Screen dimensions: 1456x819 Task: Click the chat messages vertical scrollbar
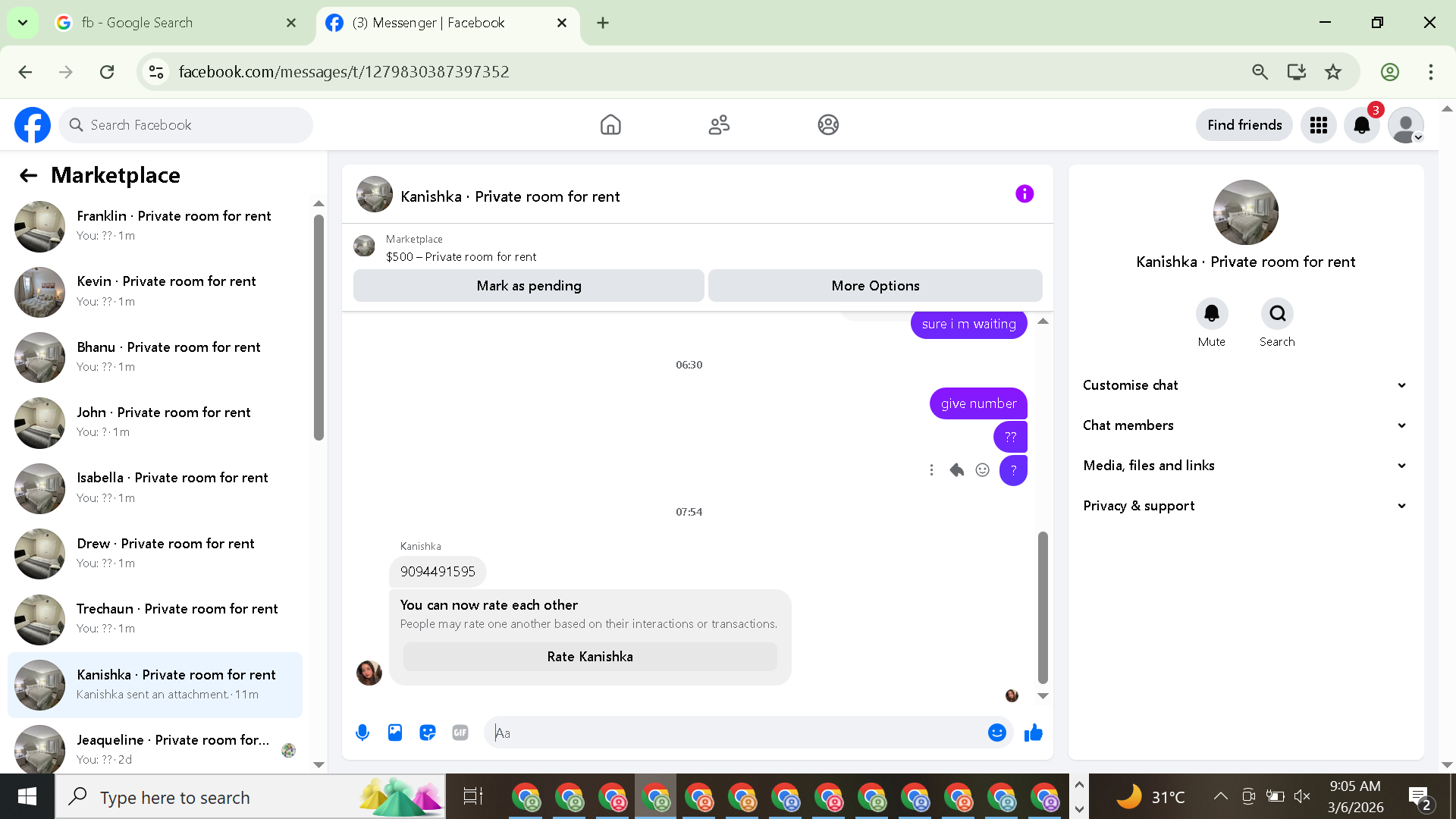pos(1043,607)
